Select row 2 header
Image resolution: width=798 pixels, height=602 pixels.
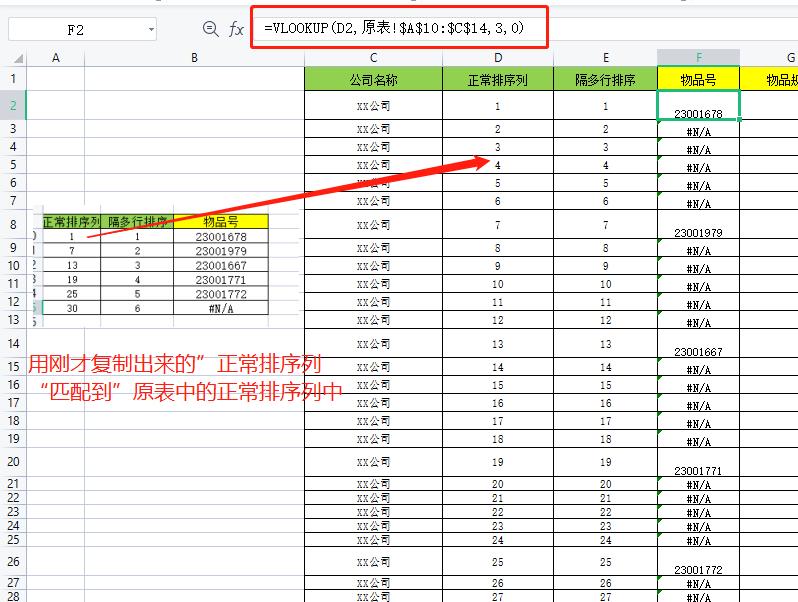click(x=13, y=105)
